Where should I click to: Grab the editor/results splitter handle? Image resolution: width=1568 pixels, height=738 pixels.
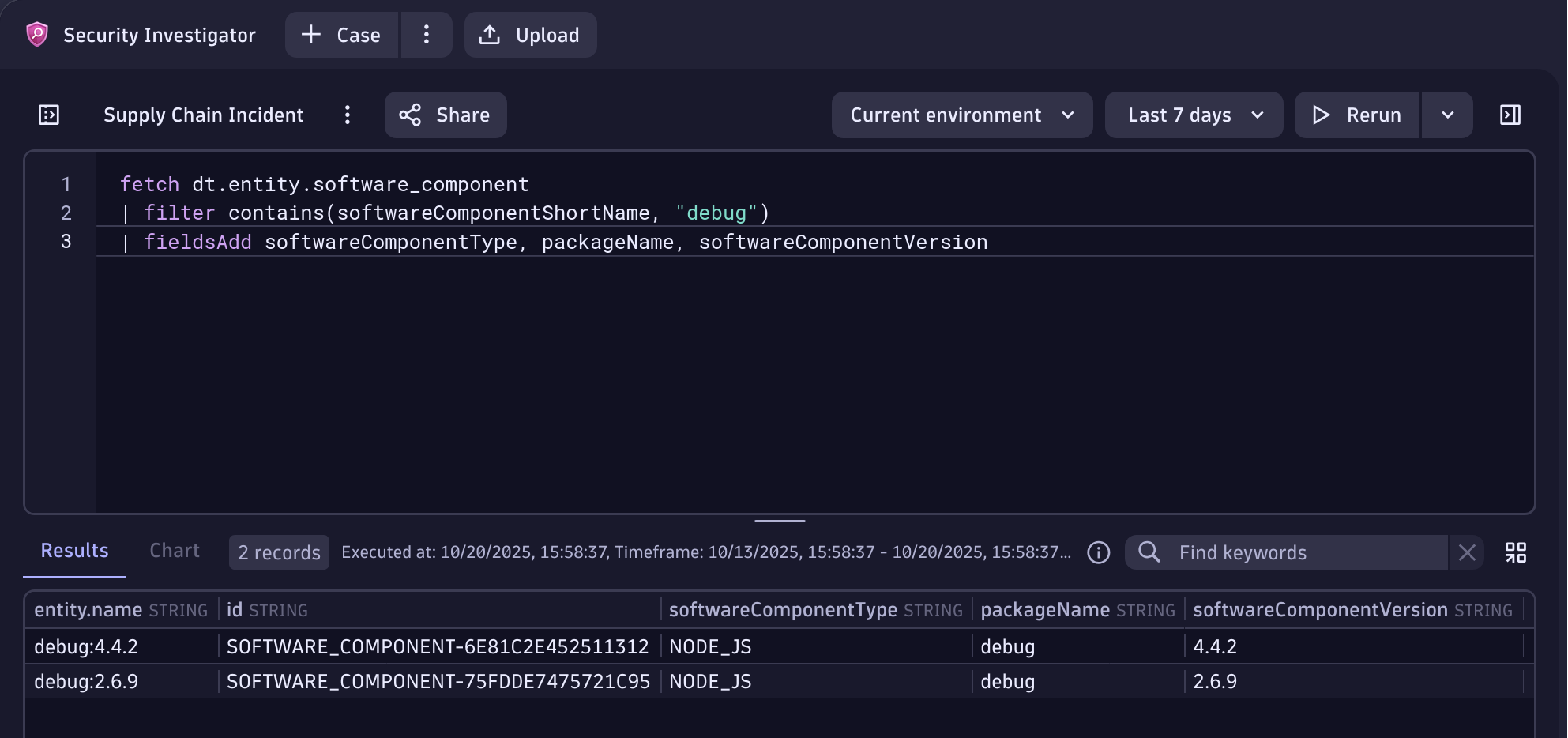[780, 521]
